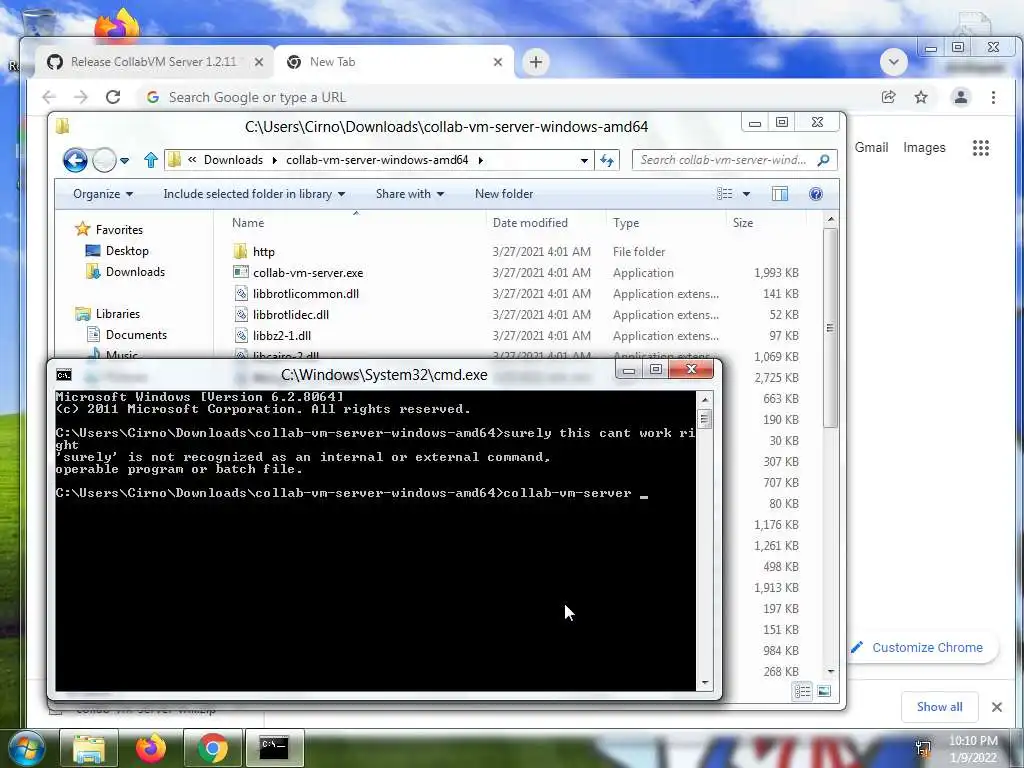
Task: Open the Share with menu
Action: tap(409, 194)
